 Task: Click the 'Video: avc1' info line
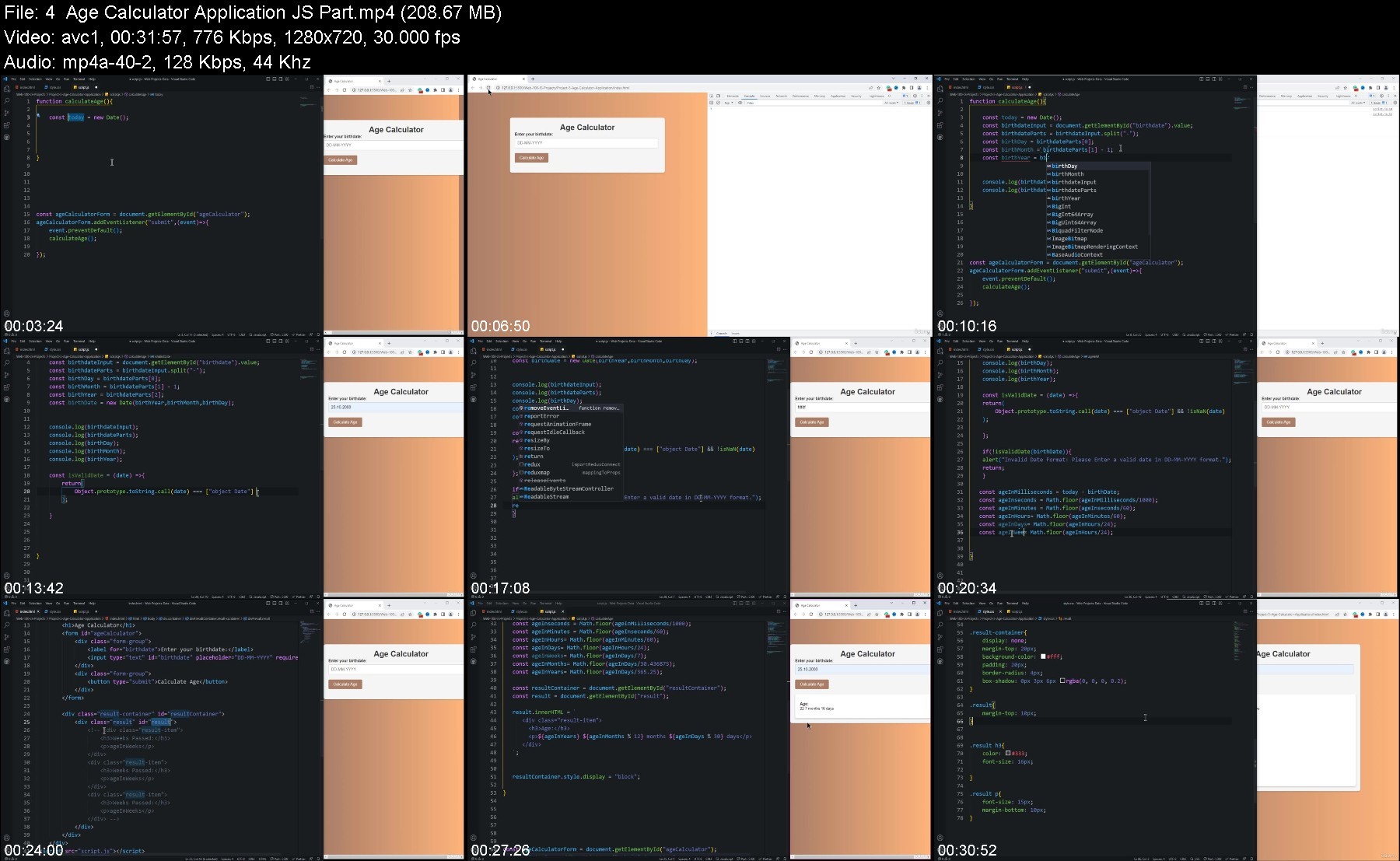pyautogui.click(x=232, y=37)
